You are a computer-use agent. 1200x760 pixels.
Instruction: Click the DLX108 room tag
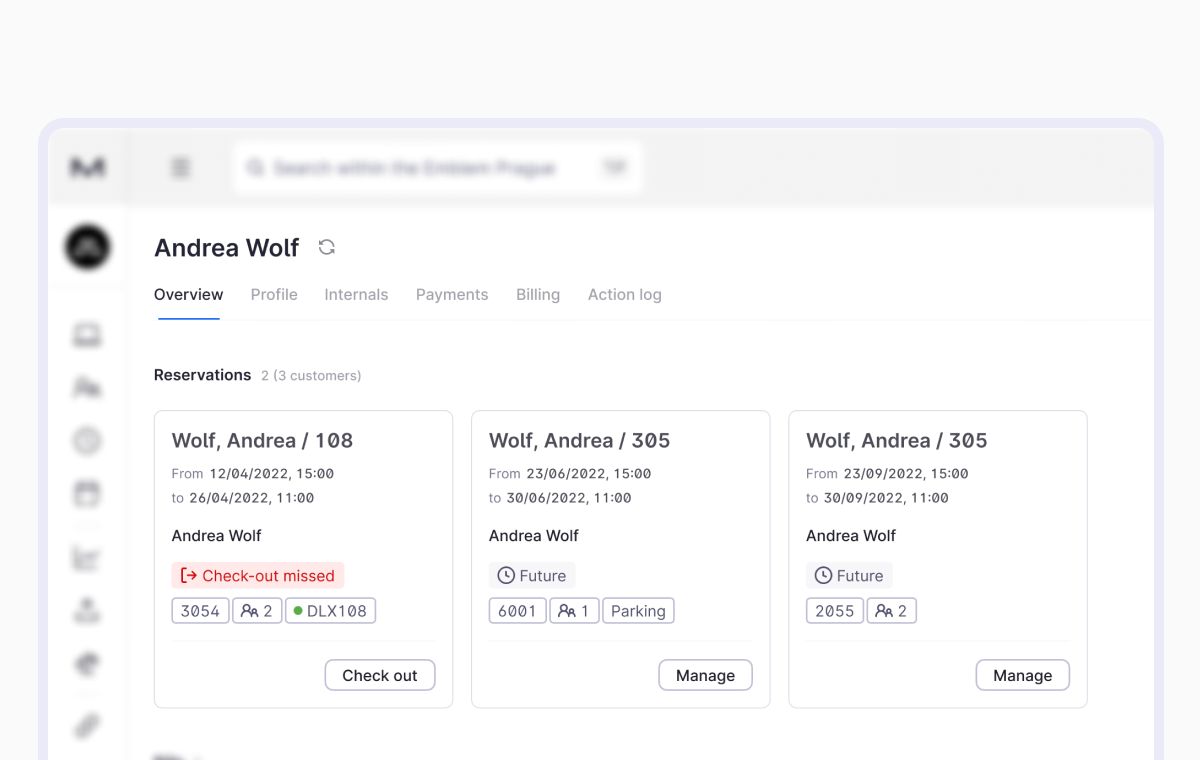click(330, 611)
